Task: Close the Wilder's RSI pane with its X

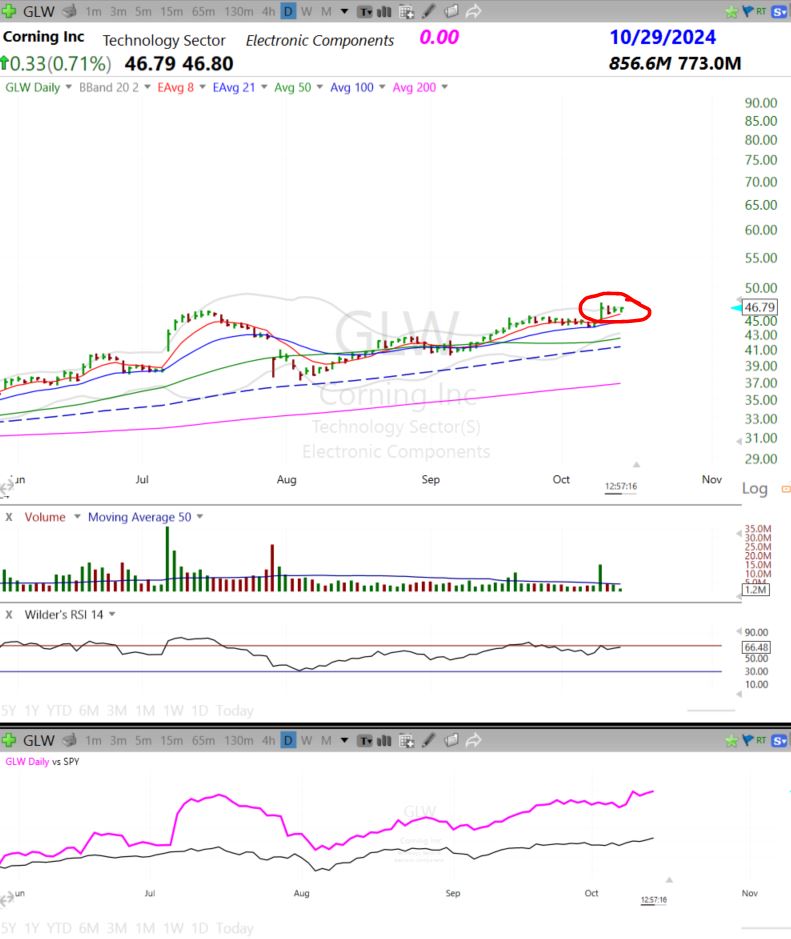Action: click(9, 614)
